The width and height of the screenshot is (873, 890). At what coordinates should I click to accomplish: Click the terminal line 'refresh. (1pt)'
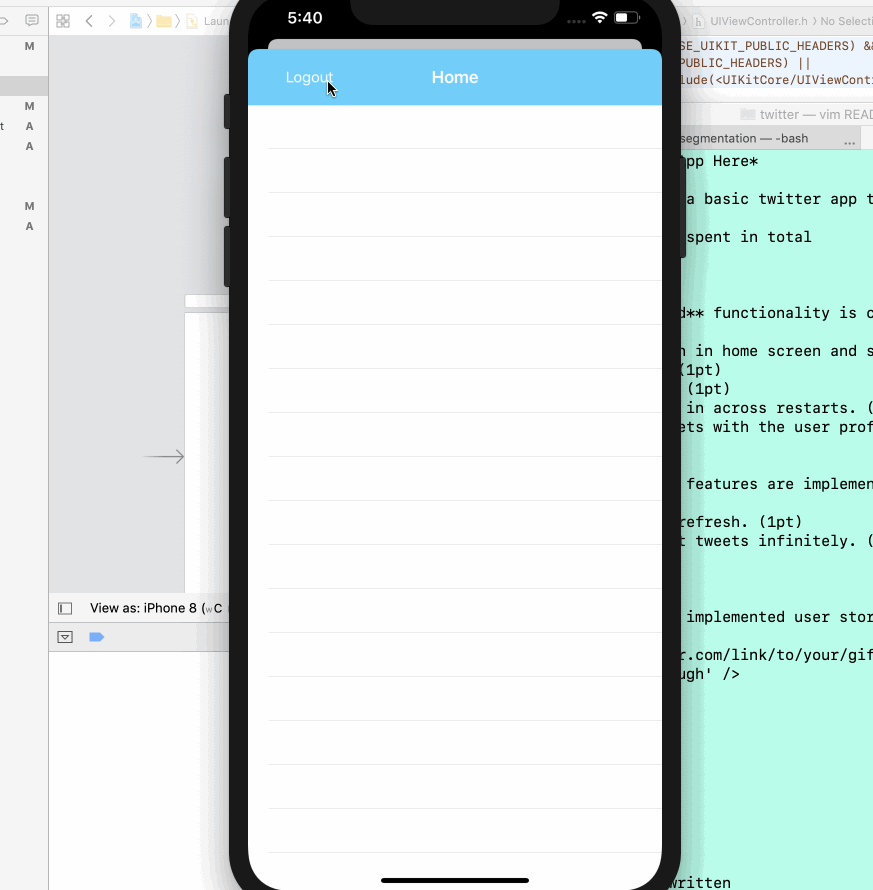click(741, 522)
